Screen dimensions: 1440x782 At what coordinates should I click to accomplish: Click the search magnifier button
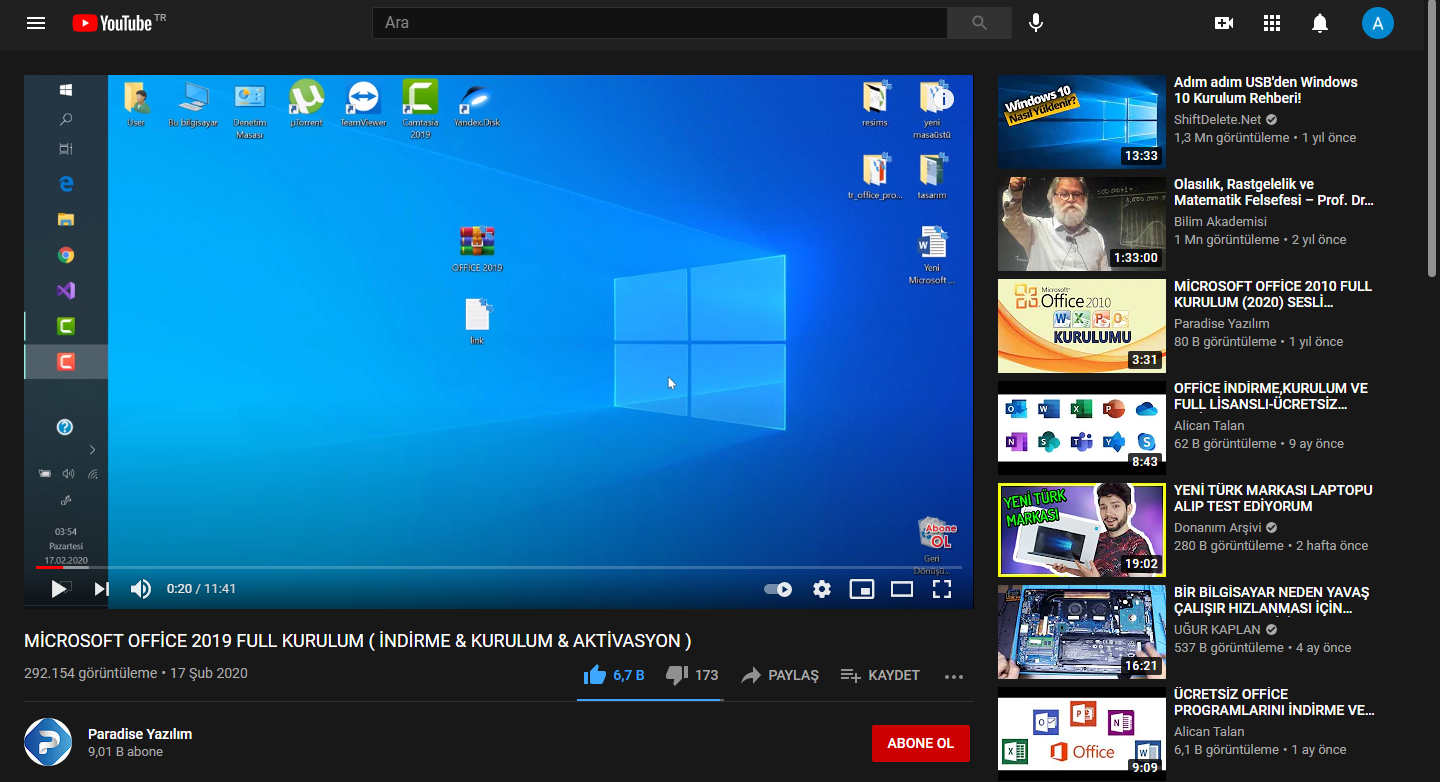click(979, 23)
